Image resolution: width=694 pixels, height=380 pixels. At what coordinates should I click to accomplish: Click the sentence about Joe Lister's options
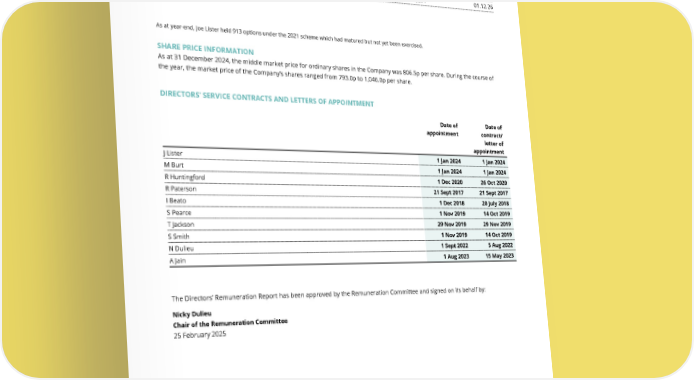click(289, 35)
